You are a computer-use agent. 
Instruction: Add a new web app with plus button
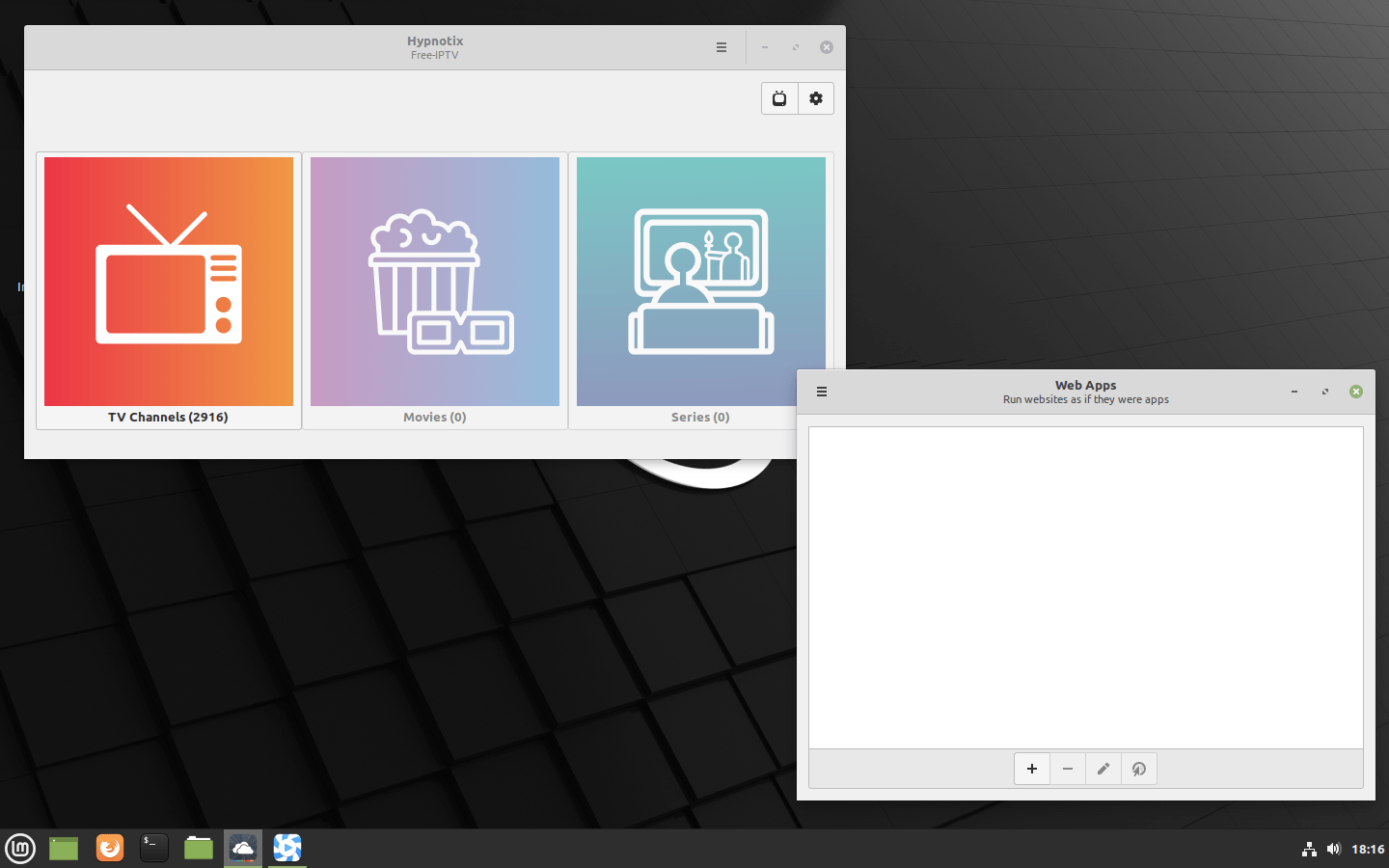pyautogui.click(x=1032, y=769)
